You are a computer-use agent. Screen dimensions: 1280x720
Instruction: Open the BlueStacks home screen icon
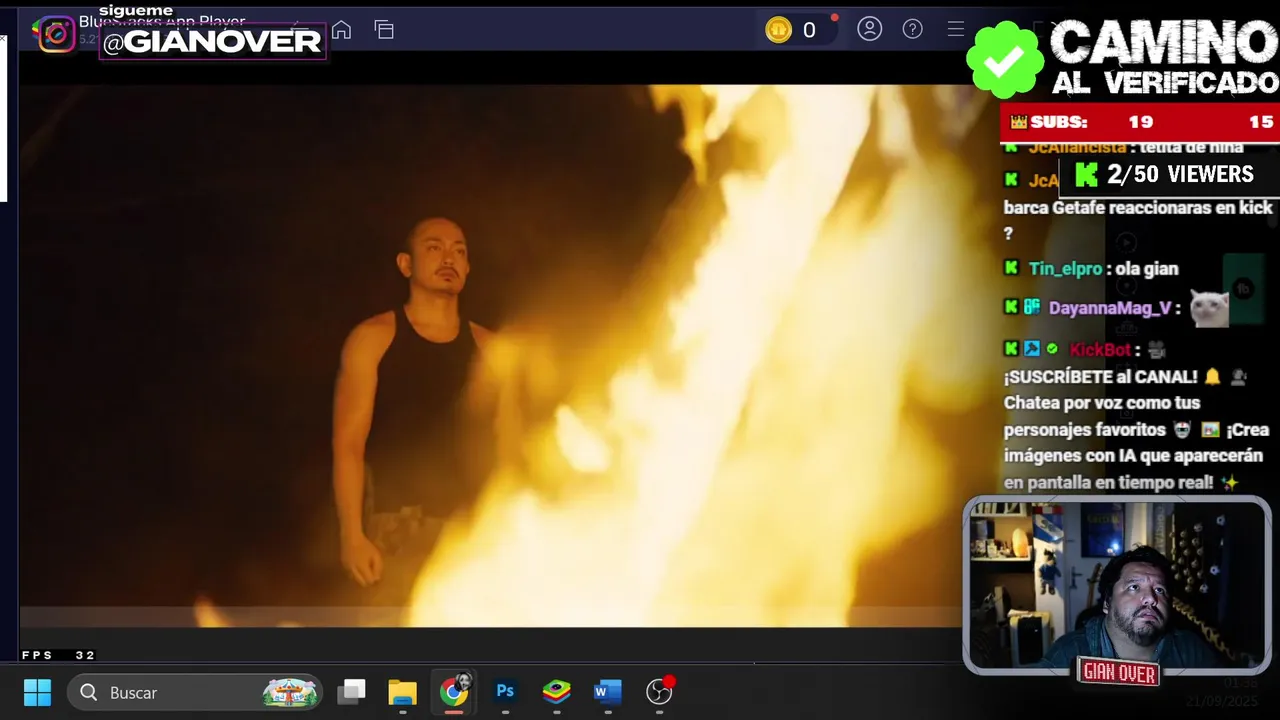(x=341, y=30)
